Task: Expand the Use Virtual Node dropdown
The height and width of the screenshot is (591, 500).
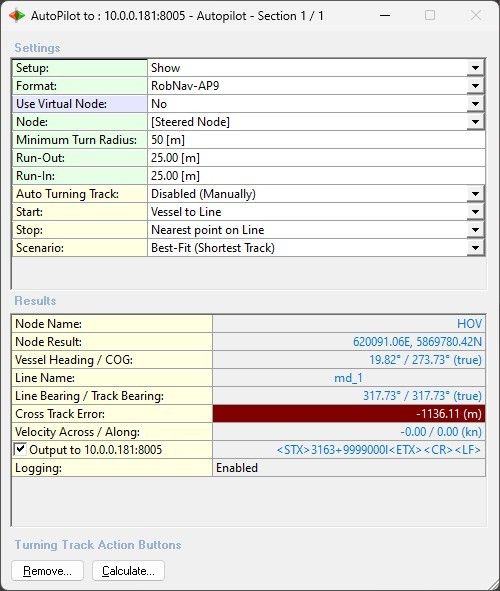Action: 476,104
